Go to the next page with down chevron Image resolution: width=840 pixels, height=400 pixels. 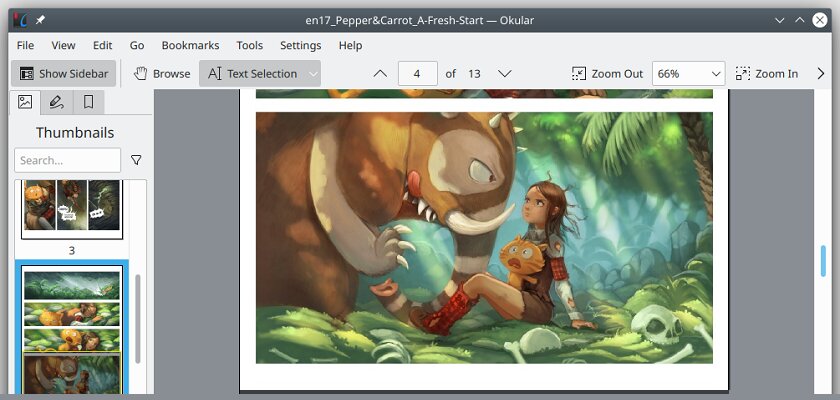[505, 74]
